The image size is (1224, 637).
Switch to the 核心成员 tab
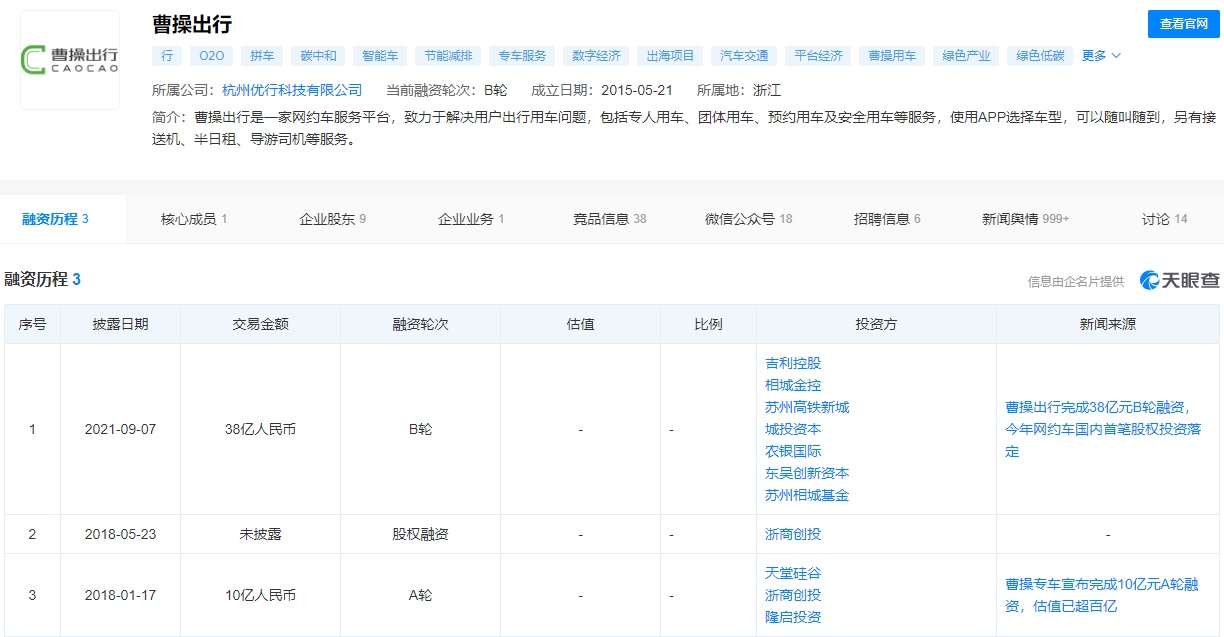tap(194, 219)
